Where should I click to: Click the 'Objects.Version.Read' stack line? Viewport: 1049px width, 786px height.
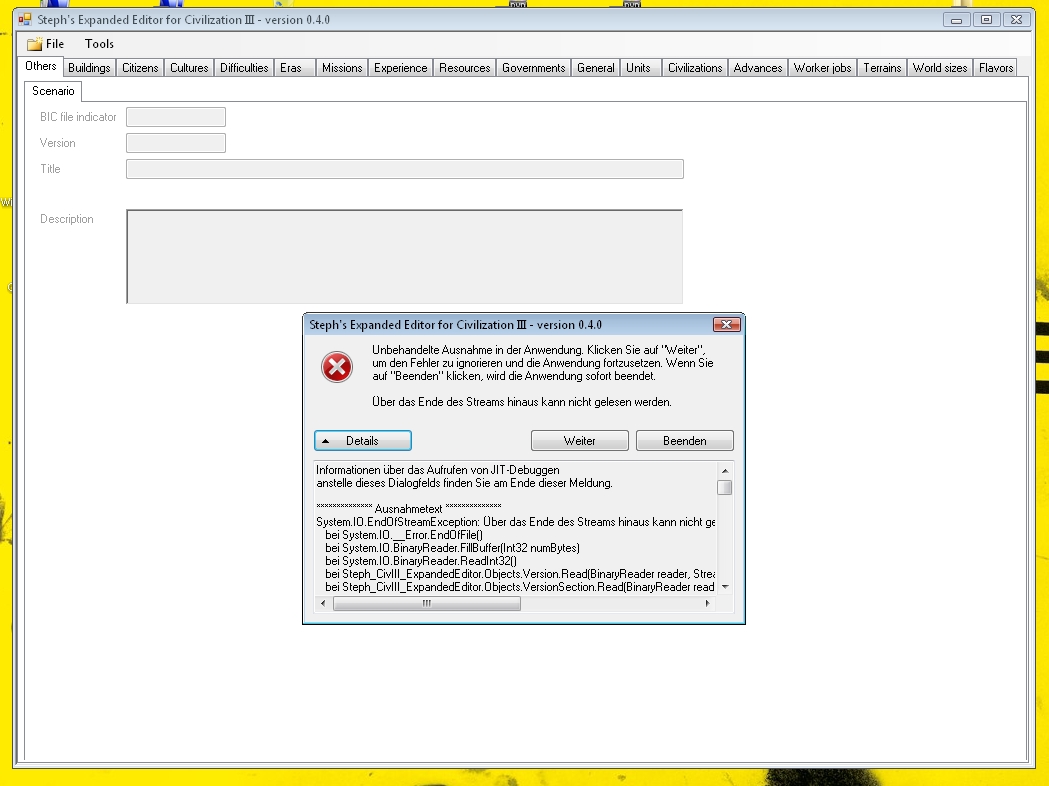pos(520,574)
